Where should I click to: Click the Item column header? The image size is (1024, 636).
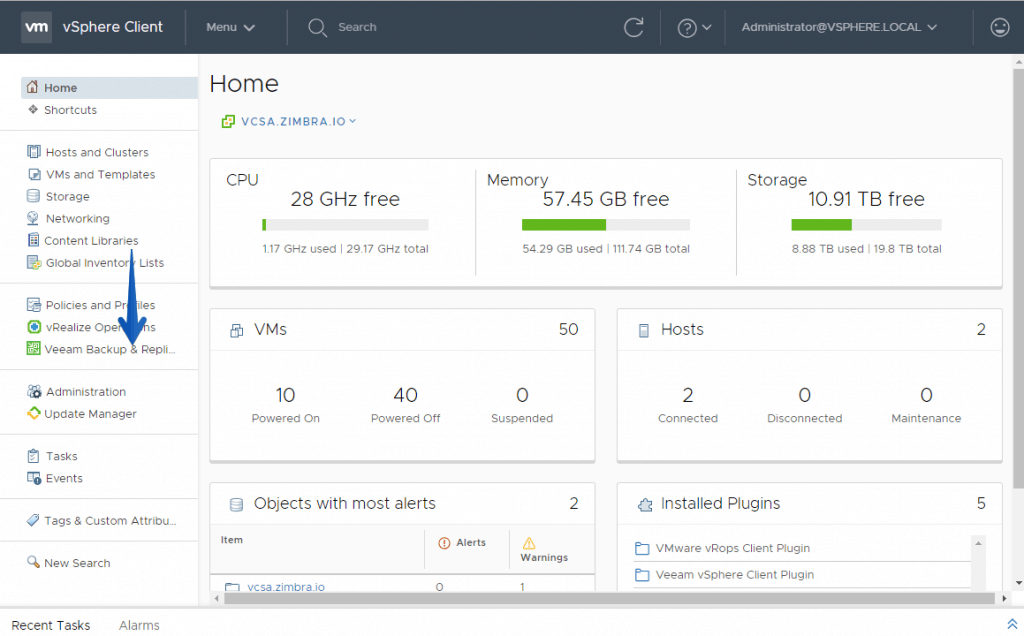coord(232,540)
